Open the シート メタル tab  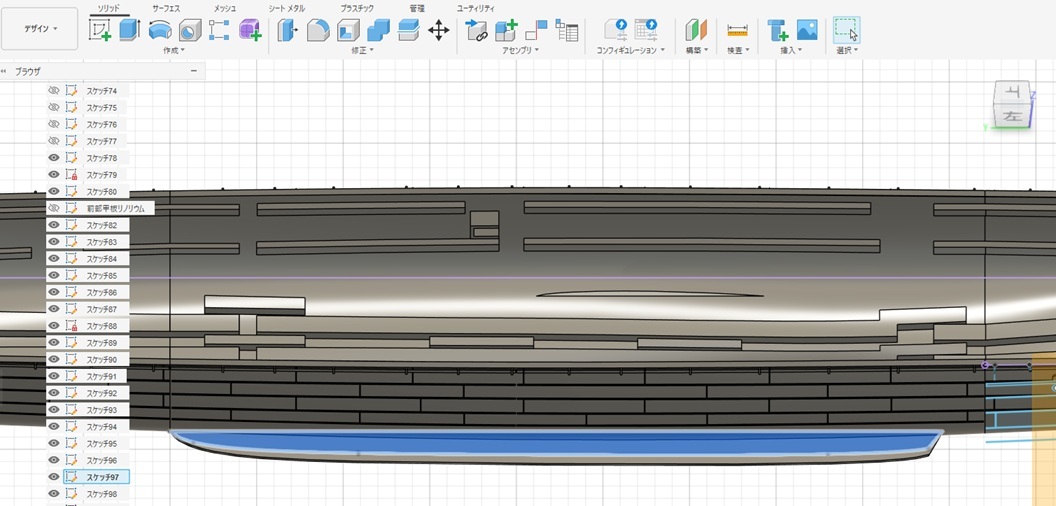pyautogui.click(x=287, y=8)
